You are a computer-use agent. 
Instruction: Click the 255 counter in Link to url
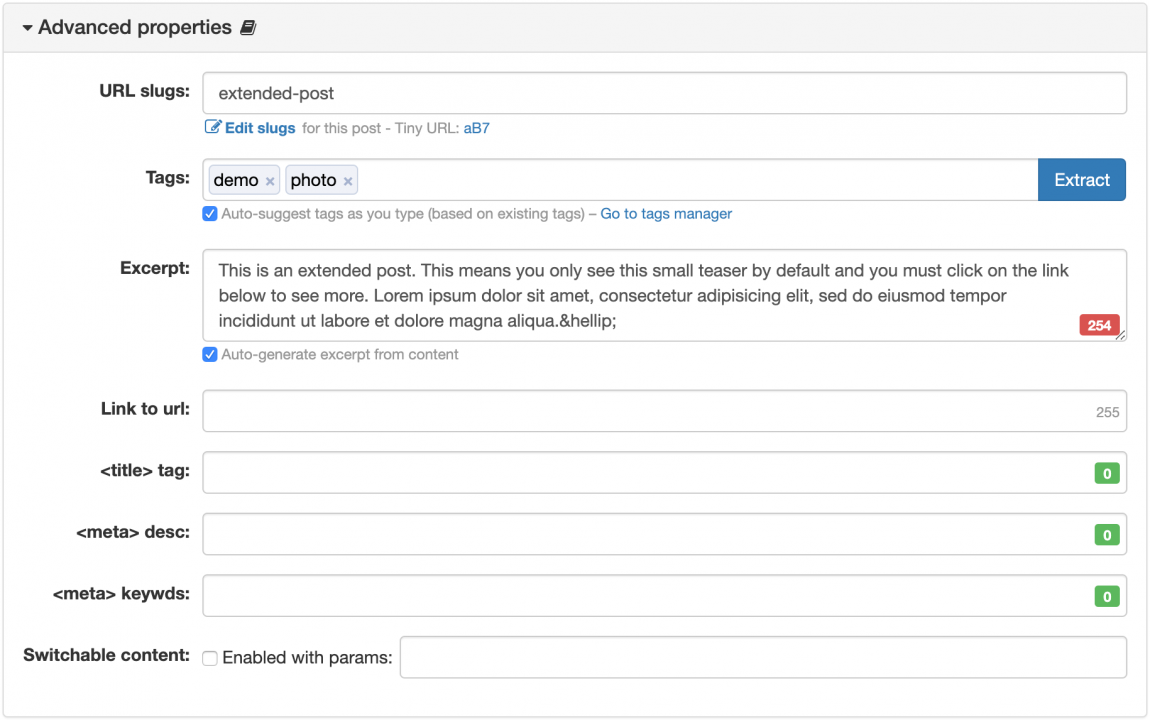pyautogui.click(x=1107, y=412)
